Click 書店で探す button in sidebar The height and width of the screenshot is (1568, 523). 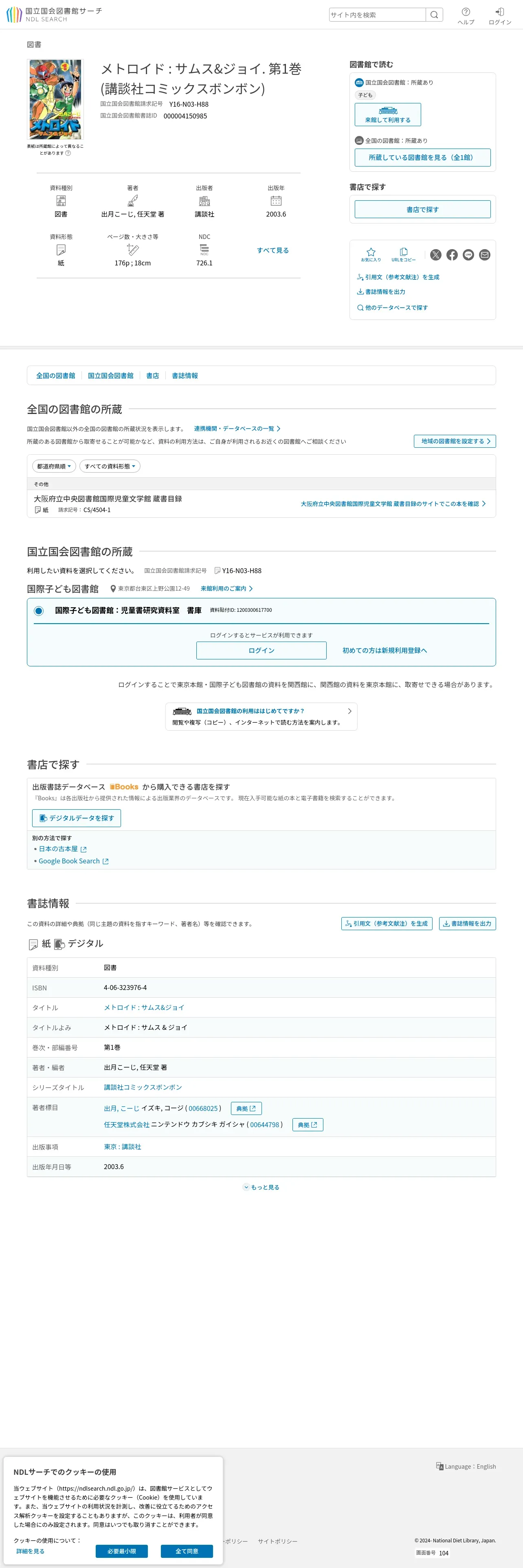pyautogui.click(x=422, y=209)
